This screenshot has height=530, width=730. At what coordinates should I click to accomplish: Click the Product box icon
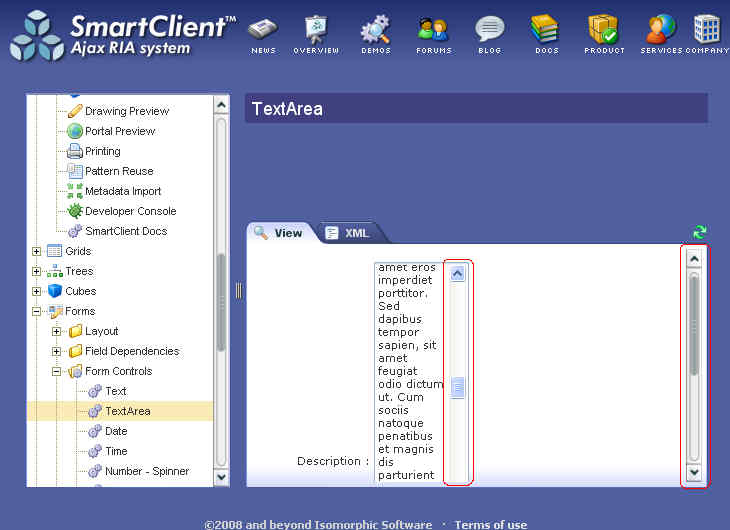603,29
